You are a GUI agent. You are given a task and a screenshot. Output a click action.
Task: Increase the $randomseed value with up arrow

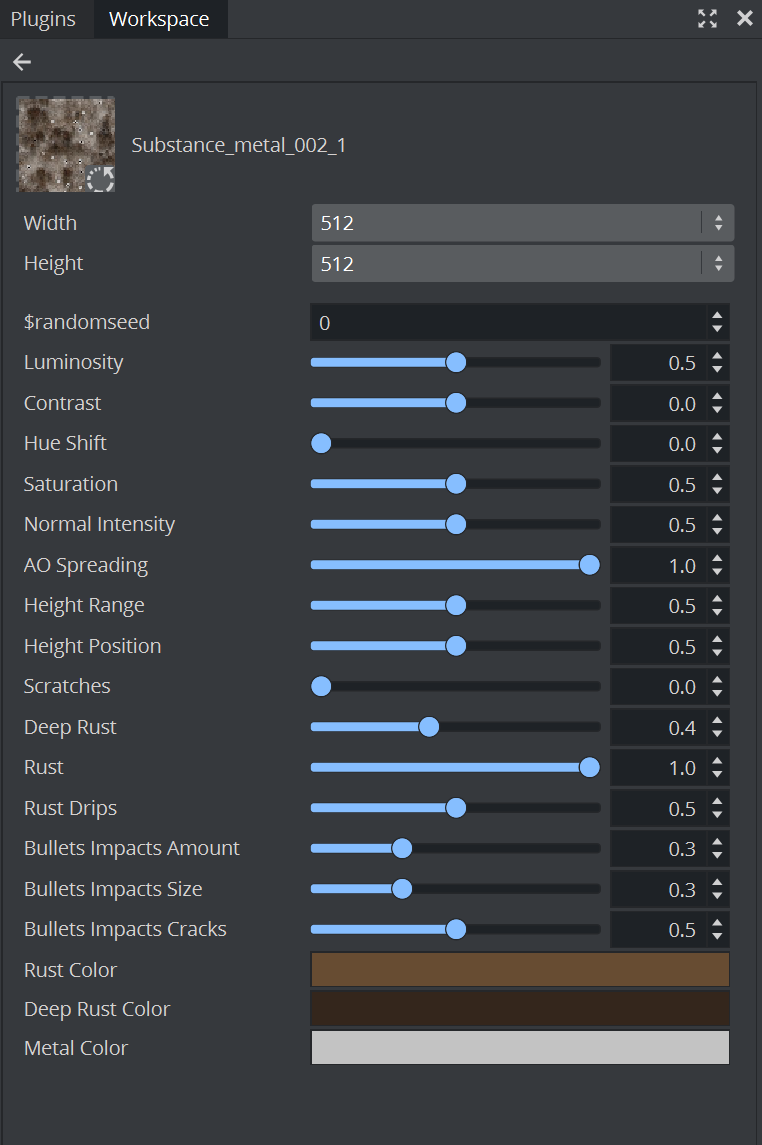click(717, 317)
